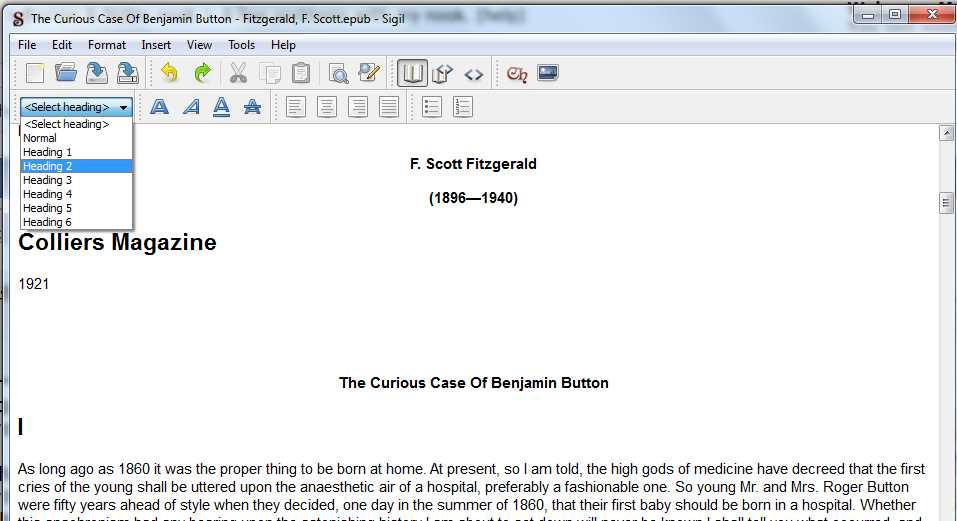
Task: Toggle underline formatting
Action: coord(222,107)
